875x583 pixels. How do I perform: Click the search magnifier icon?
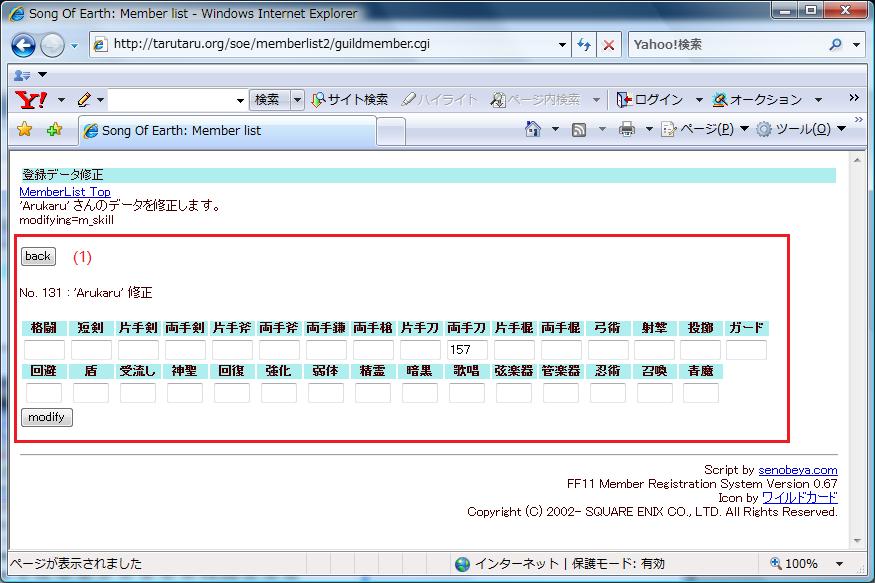836,45
